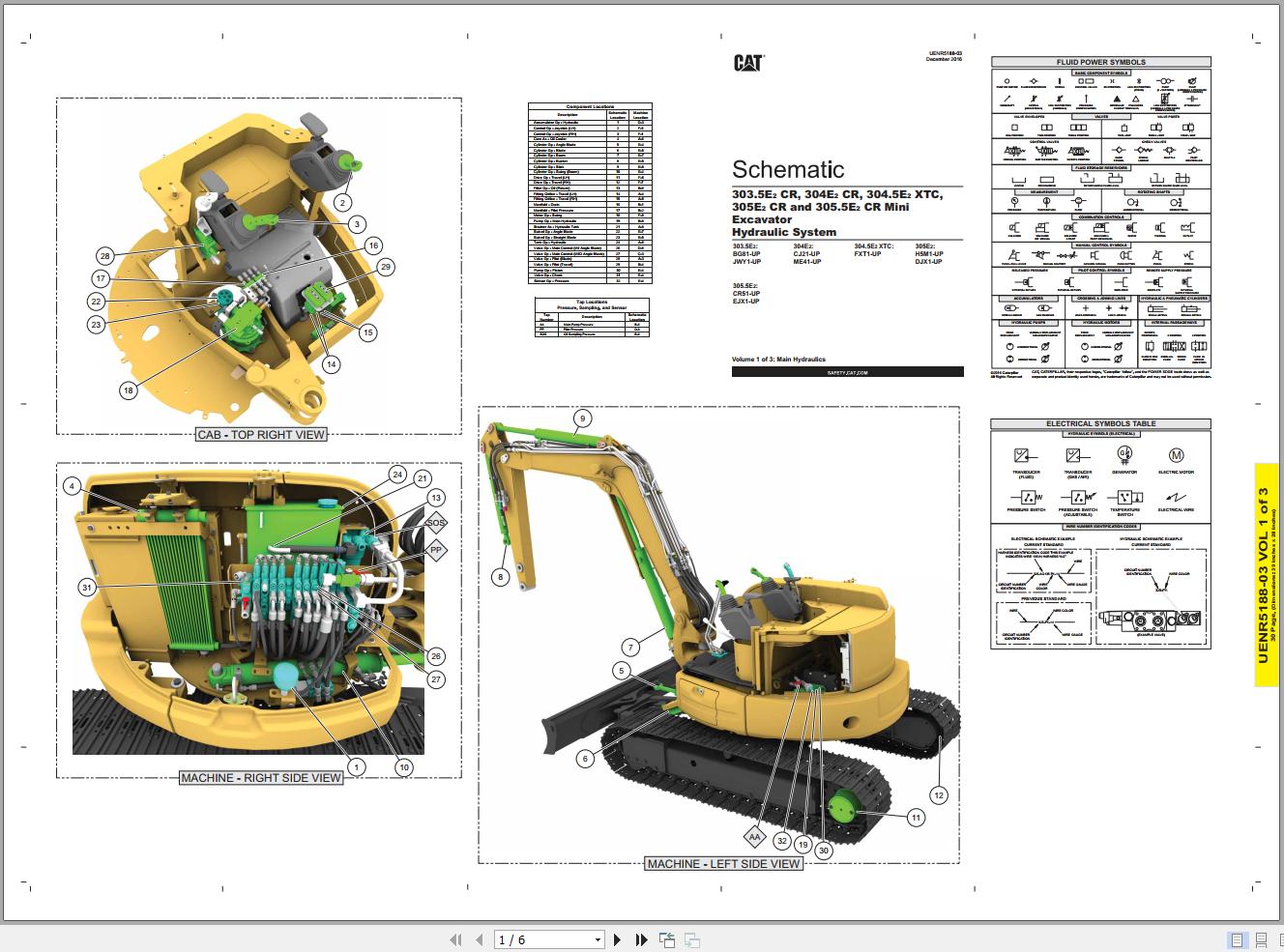Advance one page with the next-page arrow icon
The image size is (1284, 952).
pos(619,938)
